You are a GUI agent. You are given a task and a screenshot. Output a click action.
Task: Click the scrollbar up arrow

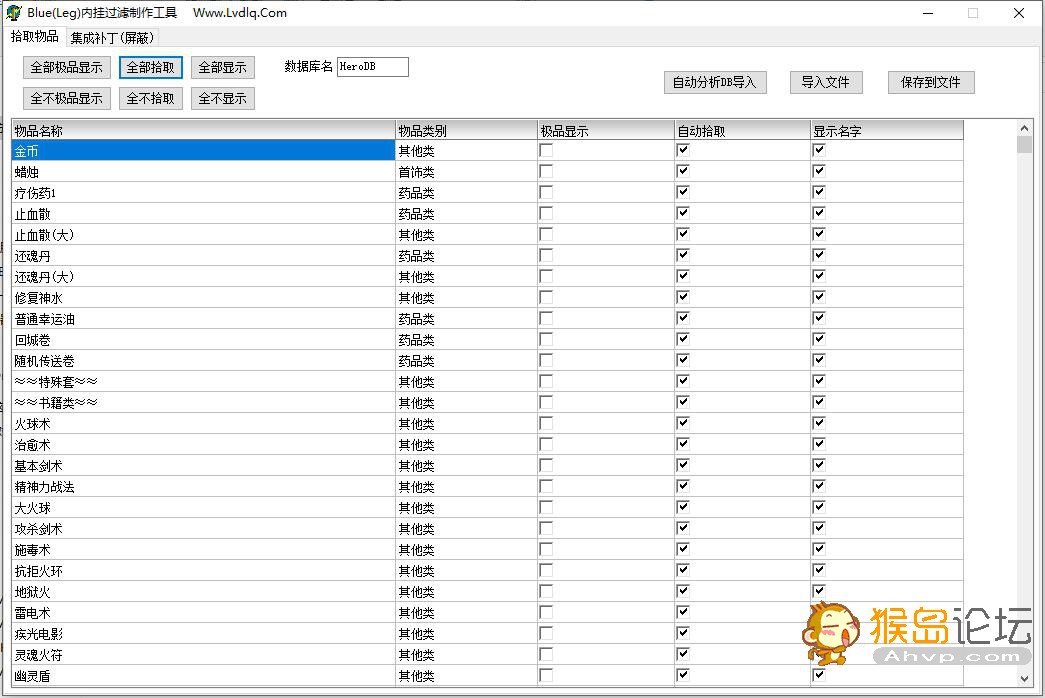[x=1024, y=128]
